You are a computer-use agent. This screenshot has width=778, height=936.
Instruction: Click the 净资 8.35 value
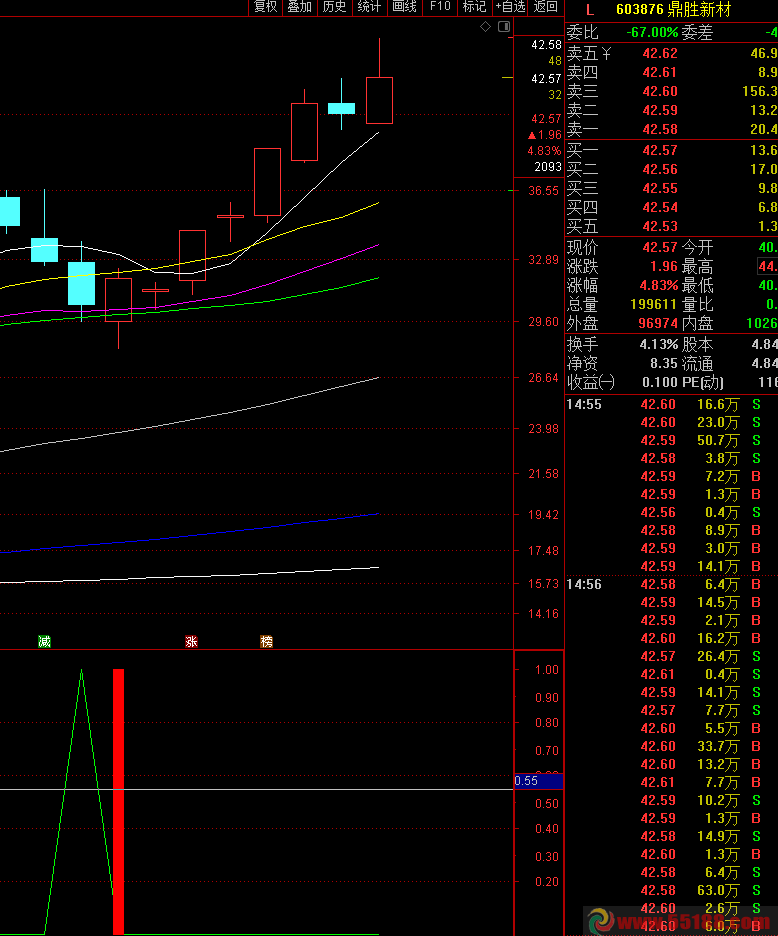[663, 364]
